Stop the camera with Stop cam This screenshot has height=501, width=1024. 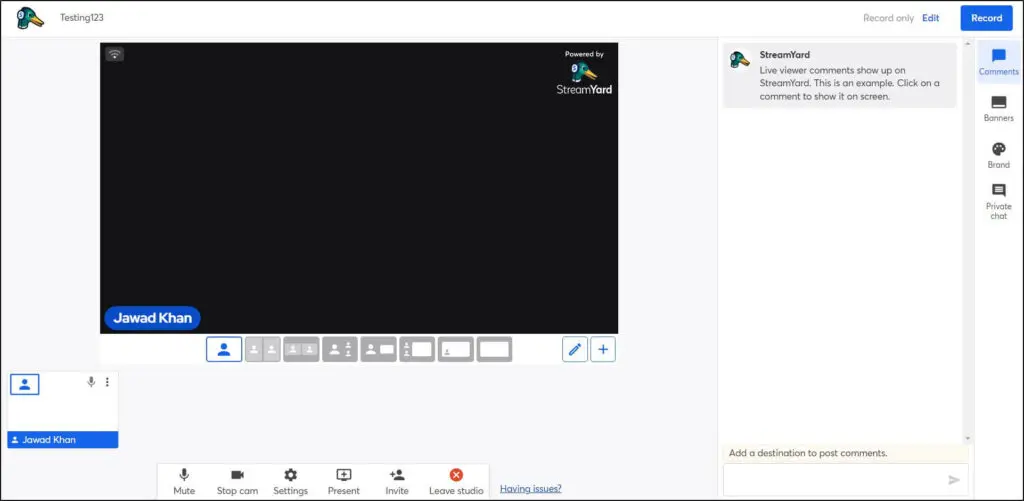237,482
